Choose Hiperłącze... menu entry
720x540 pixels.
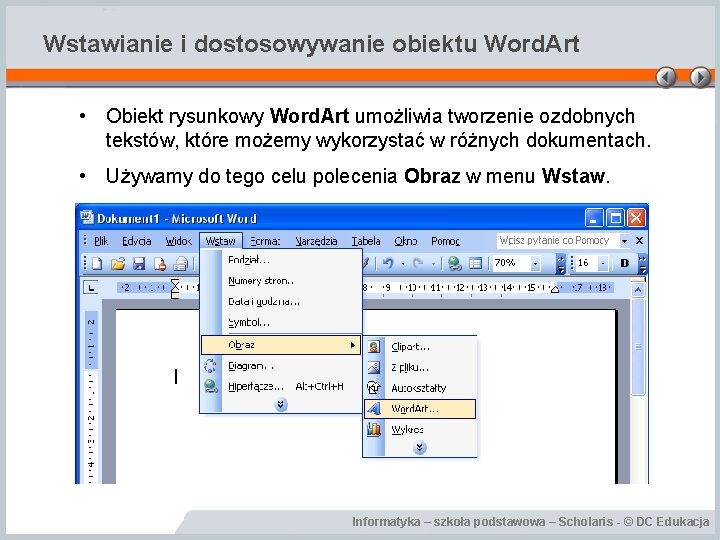[281, 387]
